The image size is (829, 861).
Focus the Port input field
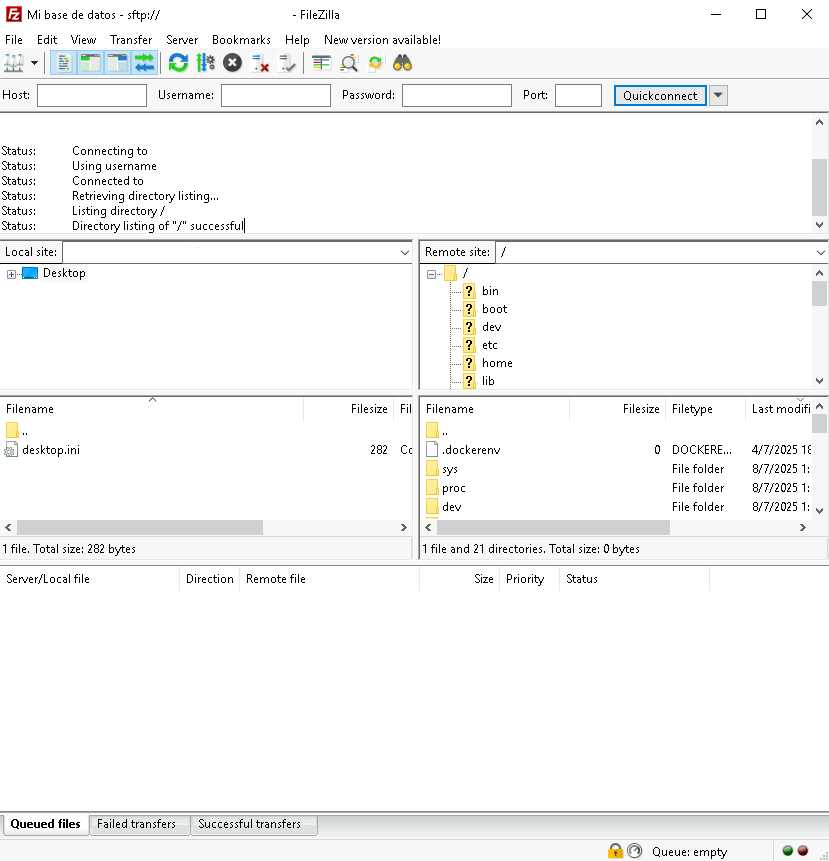[578, 96]
